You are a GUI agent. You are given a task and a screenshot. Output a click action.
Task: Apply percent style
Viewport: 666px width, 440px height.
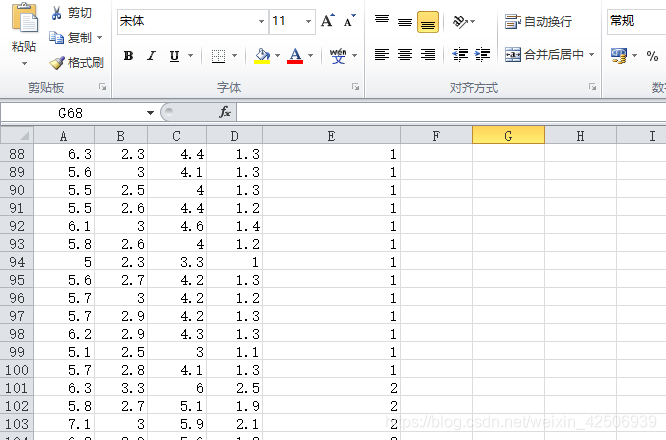coord(652,56)
